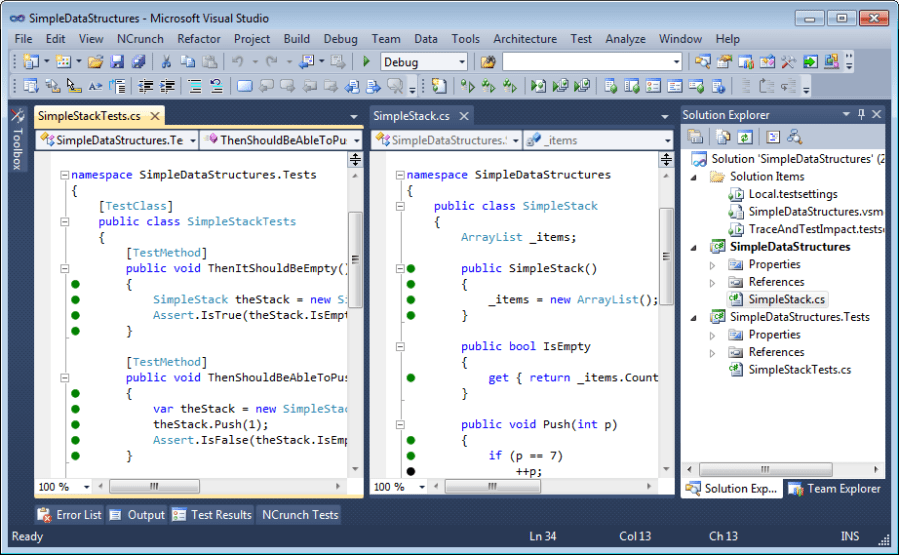Open the Output panel tab

137,515
